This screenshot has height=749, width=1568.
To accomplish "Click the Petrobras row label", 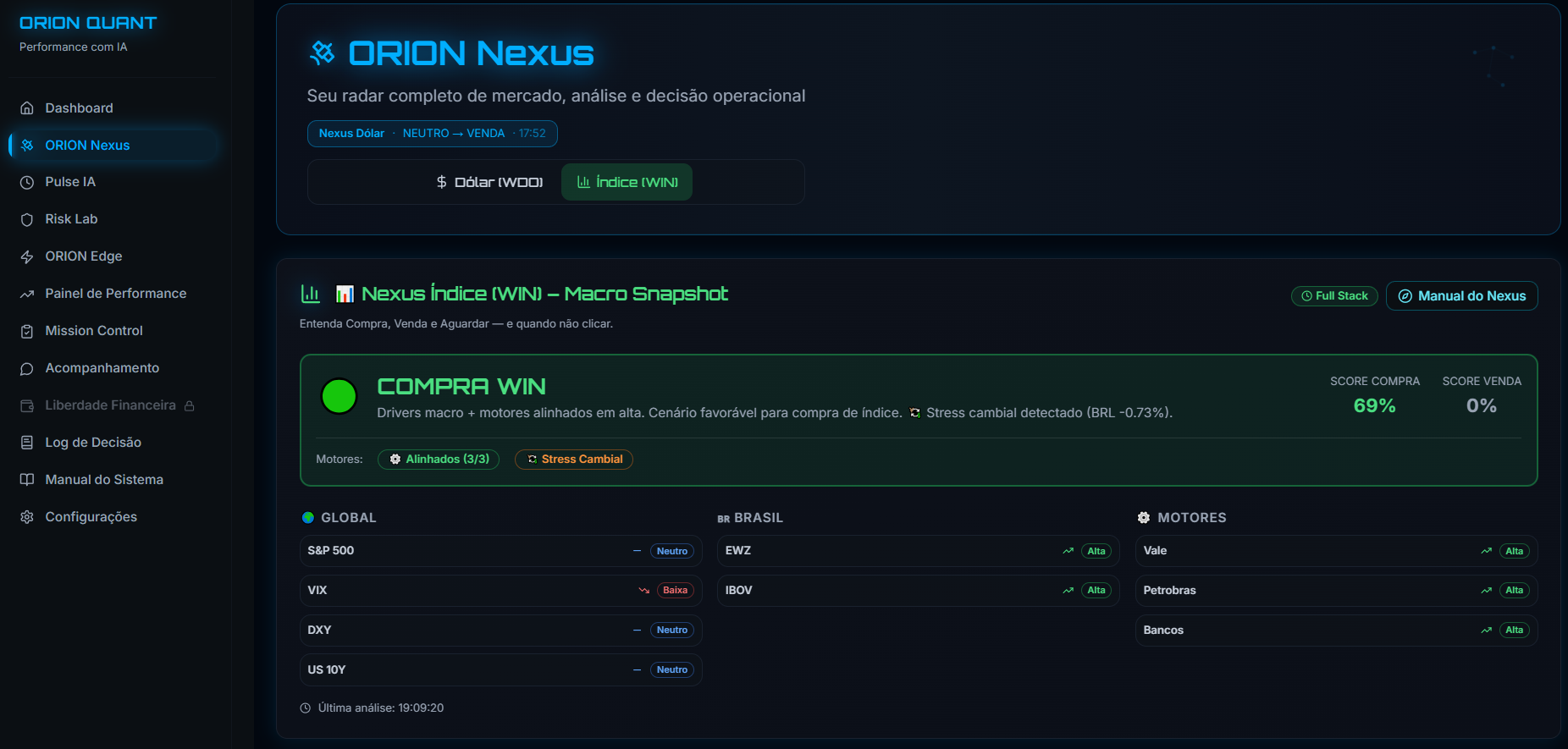I will [x=1170, y=591].
